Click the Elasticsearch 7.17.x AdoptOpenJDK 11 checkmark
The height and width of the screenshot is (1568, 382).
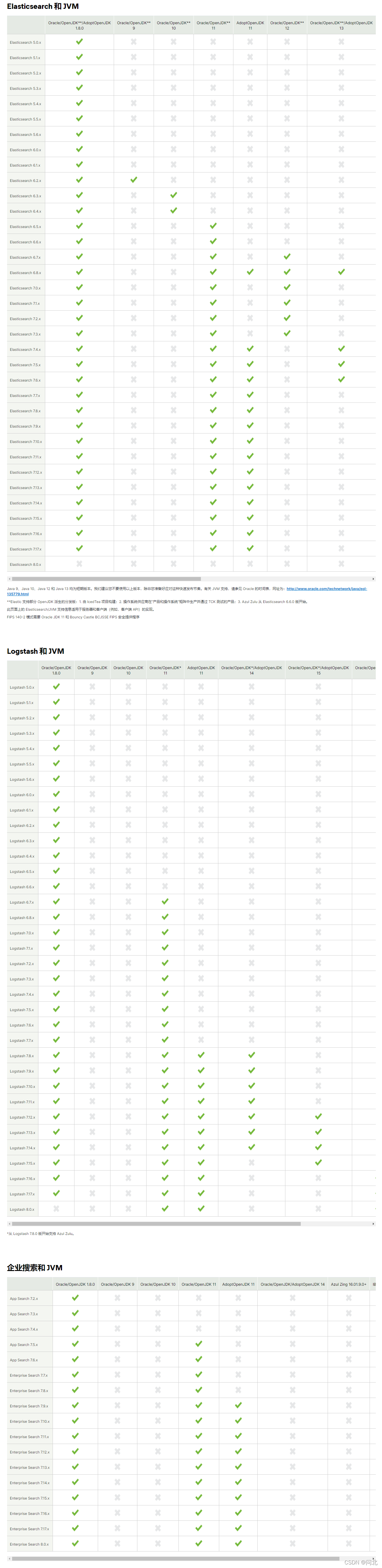[x=250, y=548]
